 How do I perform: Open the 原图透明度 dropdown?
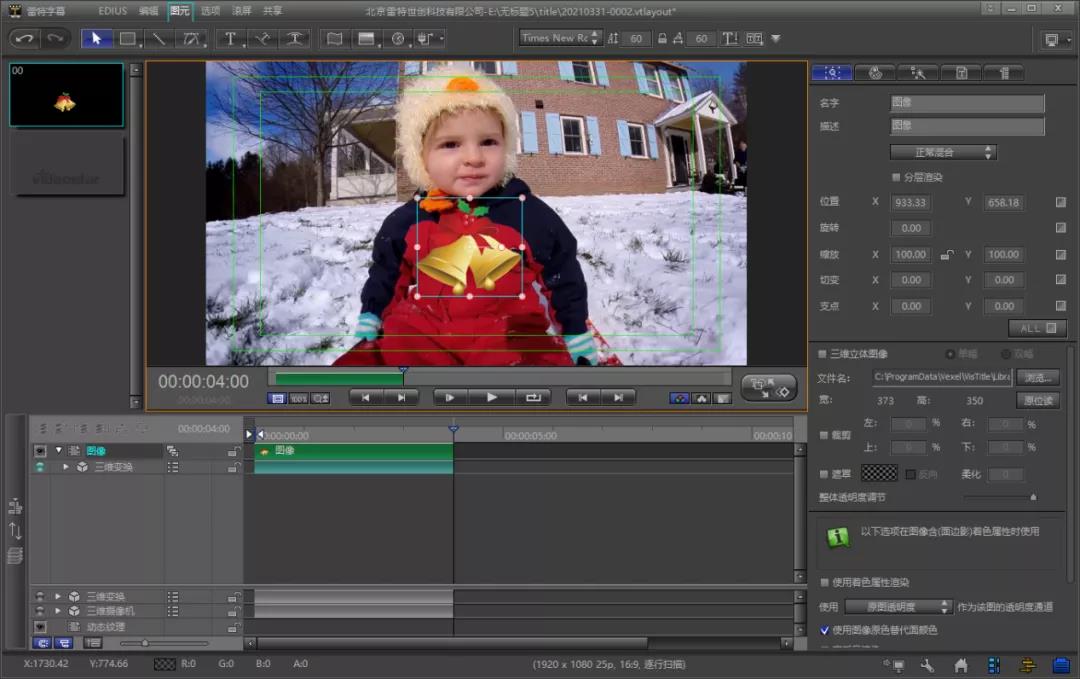coord(899,607)
